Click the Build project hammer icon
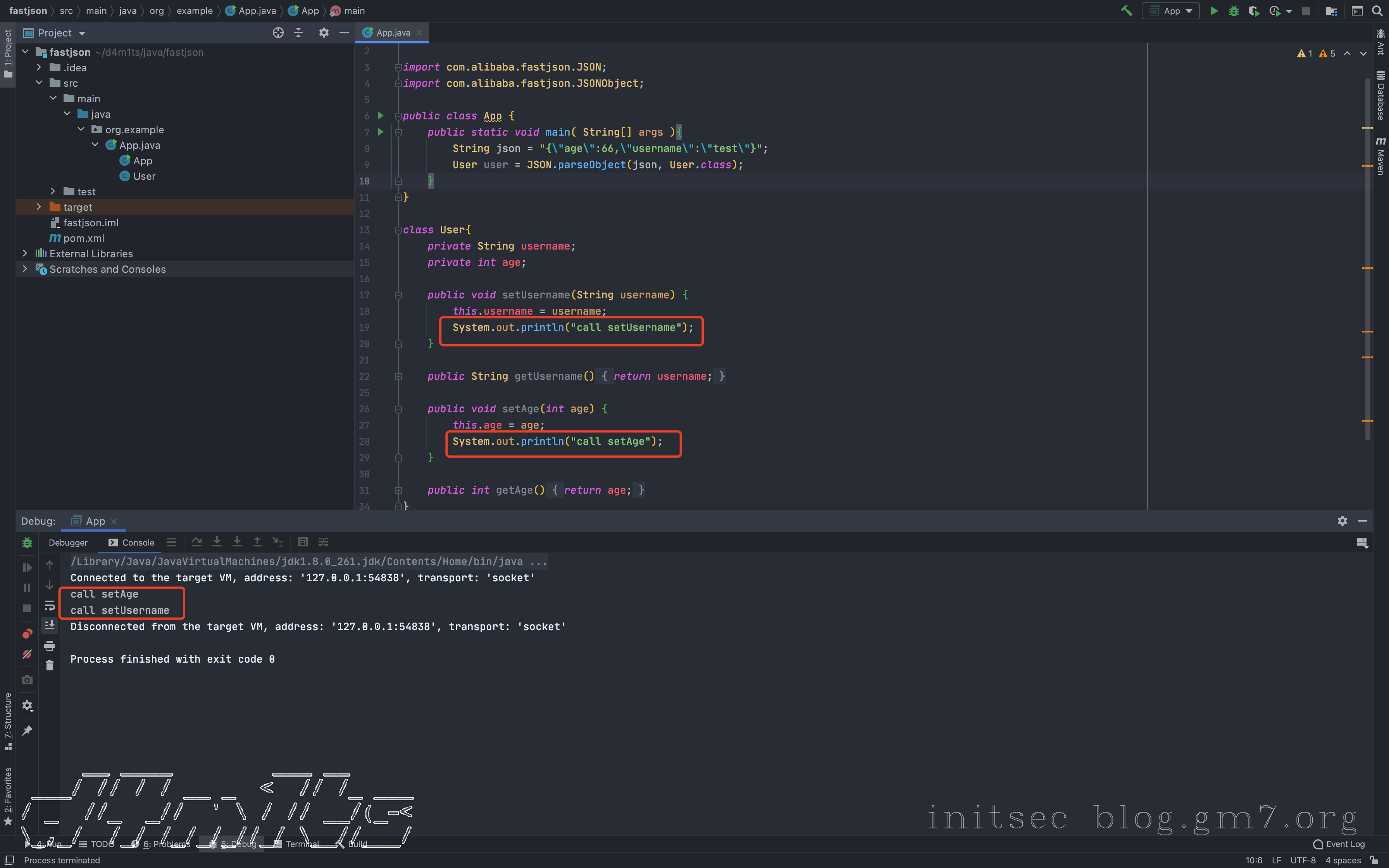Viewport: 1389px width, 868px height. (1126, 11)
